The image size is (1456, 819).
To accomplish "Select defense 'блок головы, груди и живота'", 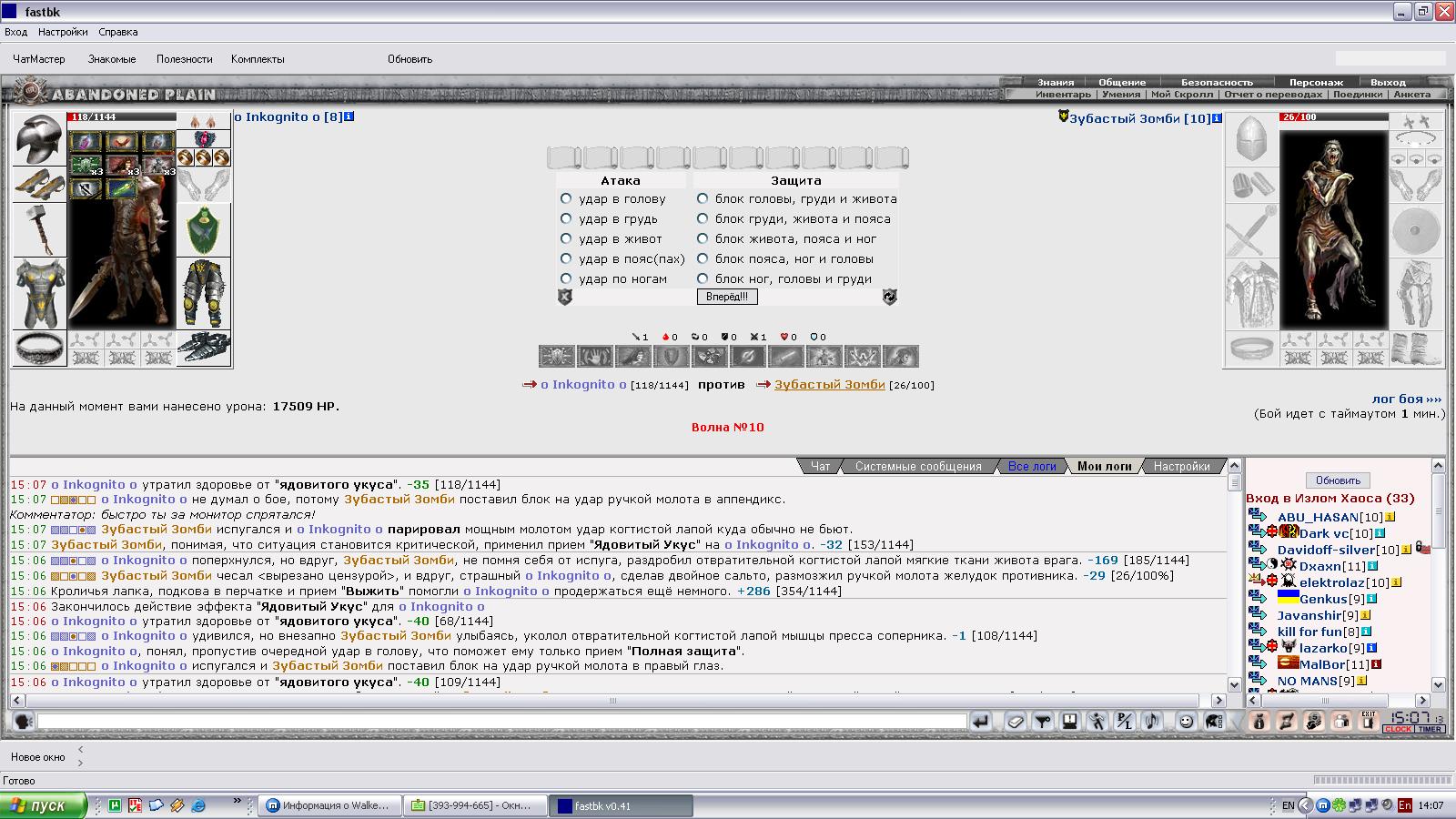I will (703, 198).
